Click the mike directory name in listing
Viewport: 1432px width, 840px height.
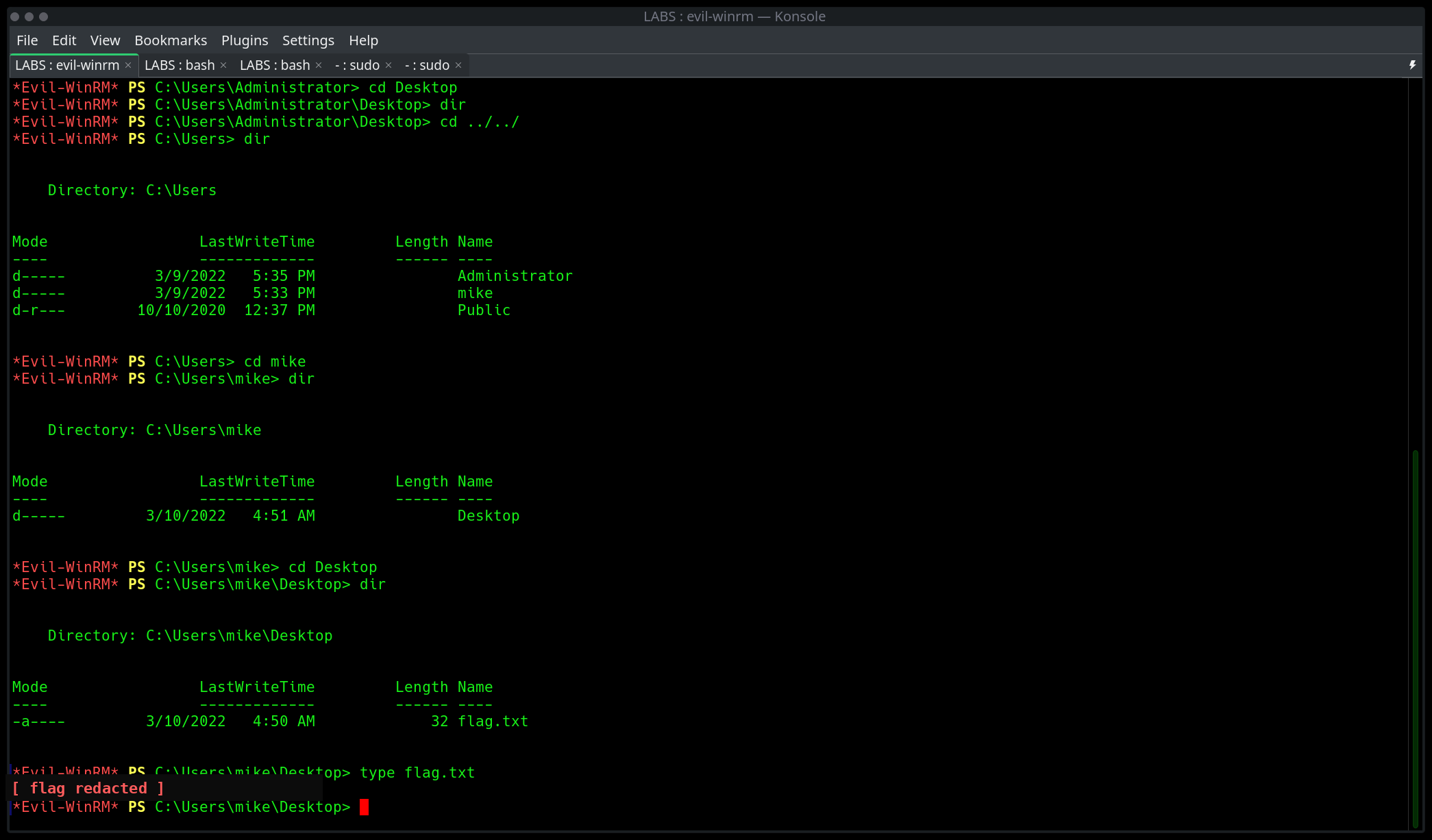475,293
